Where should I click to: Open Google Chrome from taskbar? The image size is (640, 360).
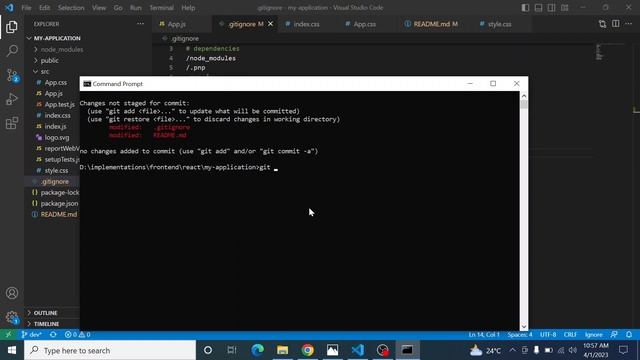pos(308,350)
